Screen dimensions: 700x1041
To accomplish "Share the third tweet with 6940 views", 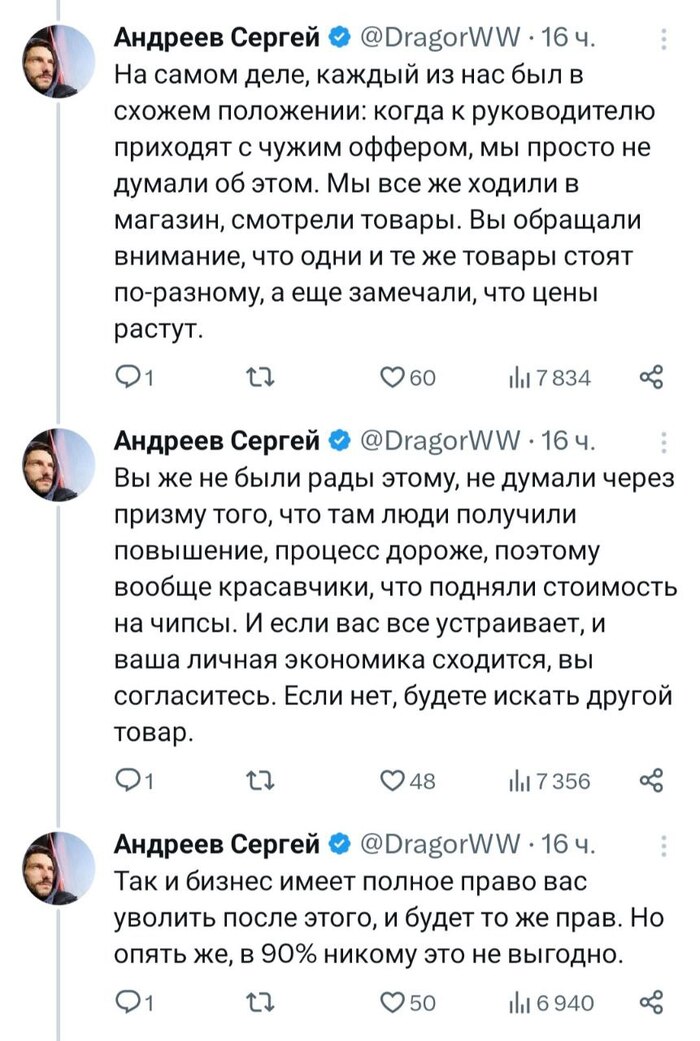I will click(x=651, y=1002).
